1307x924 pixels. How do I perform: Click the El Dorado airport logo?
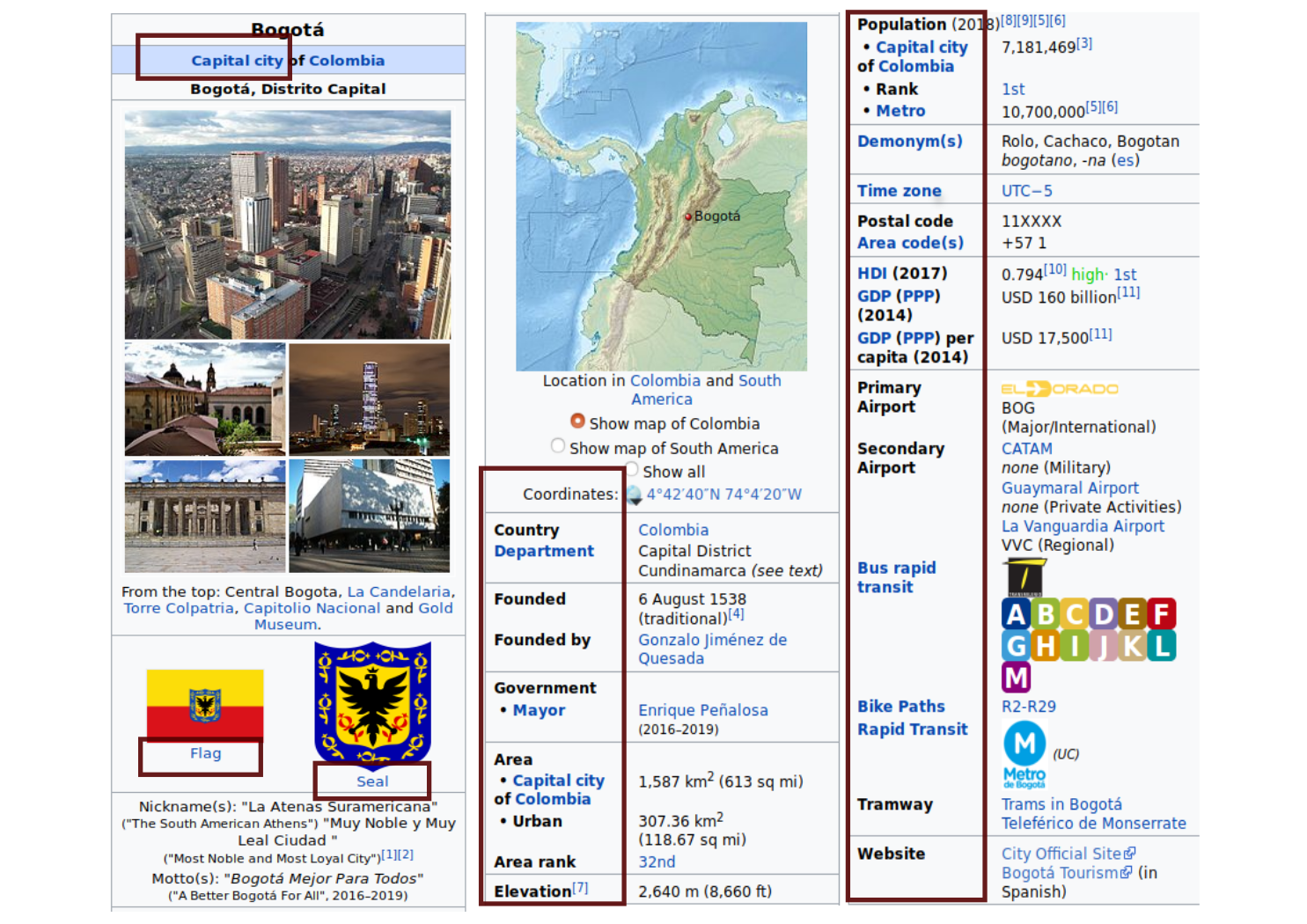click(1060, 389)
